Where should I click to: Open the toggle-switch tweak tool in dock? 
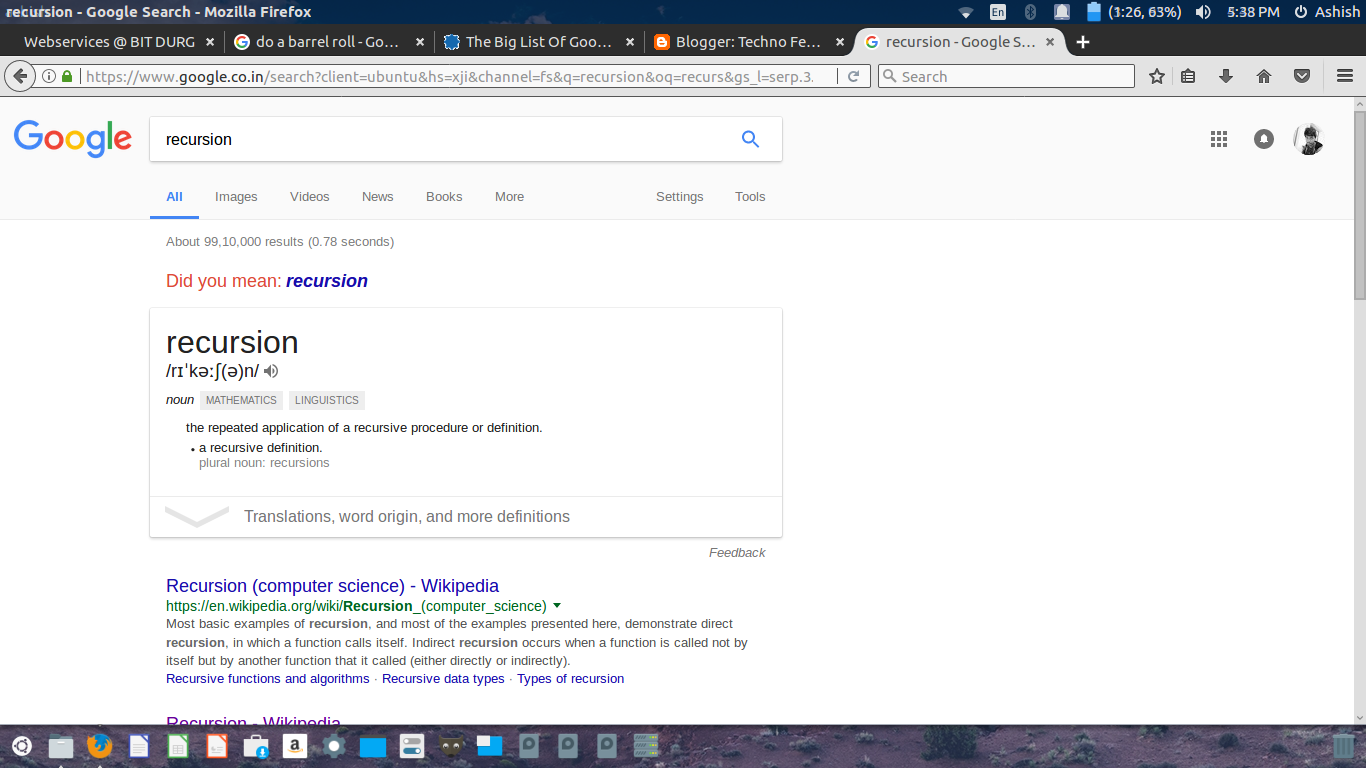[412, 746]
